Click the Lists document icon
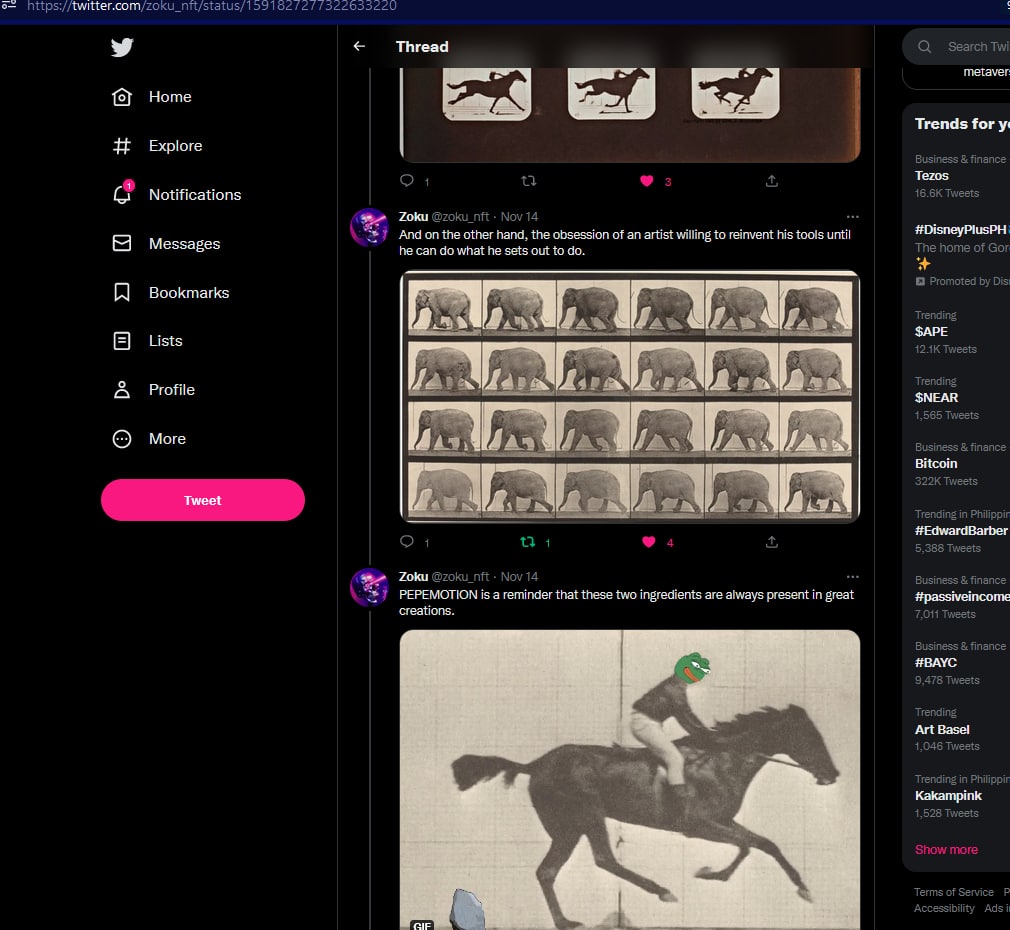1010x930 pixels. pyautogui.click(x=122, y=341)
